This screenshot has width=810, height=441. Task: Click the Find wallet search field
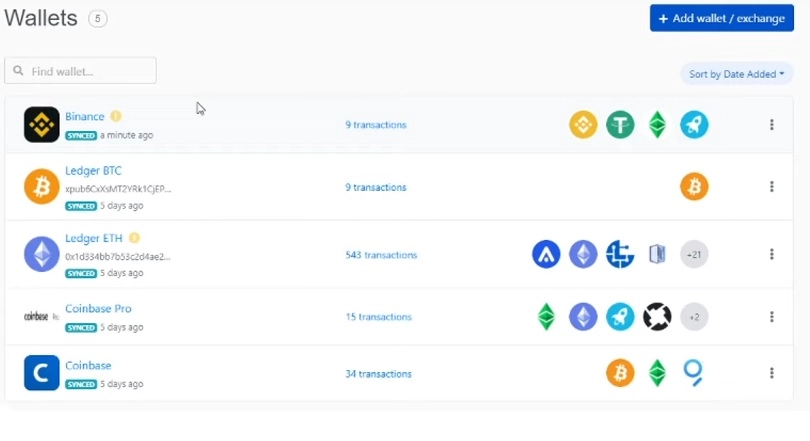pos(81,71)
